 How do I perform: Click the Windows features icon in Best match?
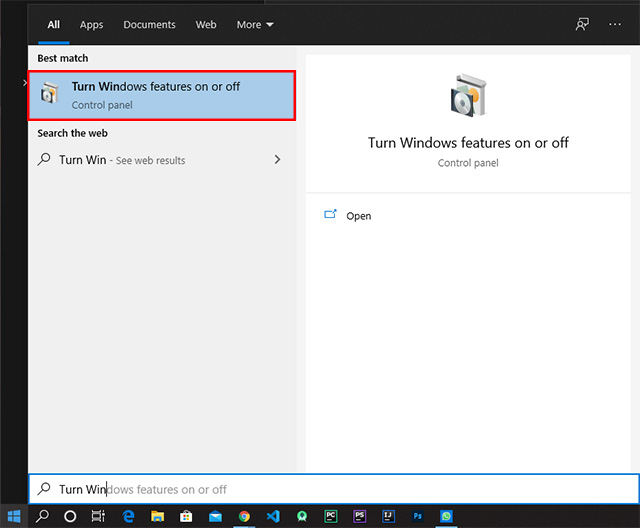coord(49,93)
